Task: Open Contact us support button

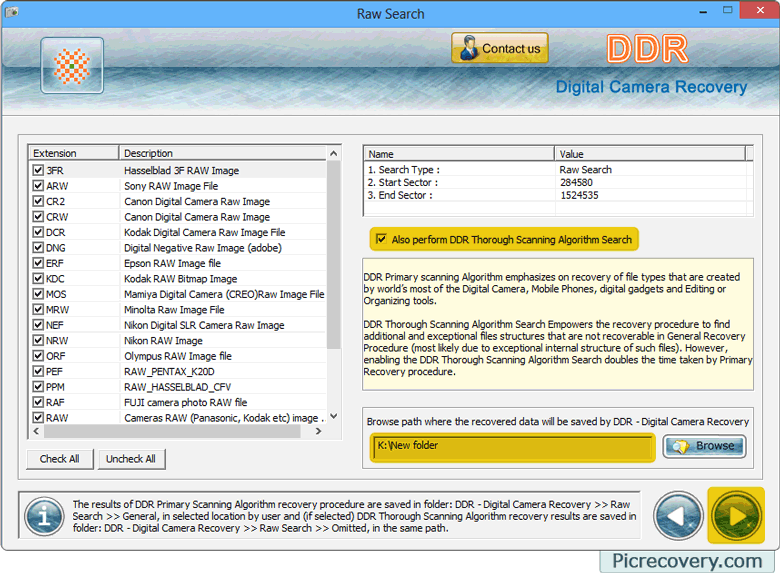Action: point(499,48)
